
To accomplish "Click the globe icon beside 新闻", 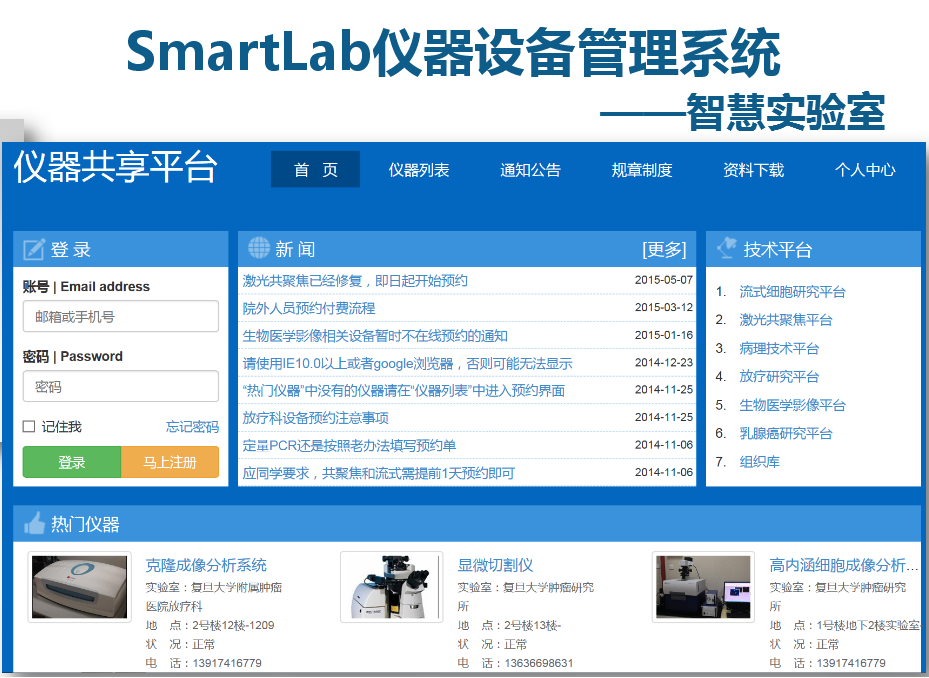I will pyautogui.click(x=259, y=248).
